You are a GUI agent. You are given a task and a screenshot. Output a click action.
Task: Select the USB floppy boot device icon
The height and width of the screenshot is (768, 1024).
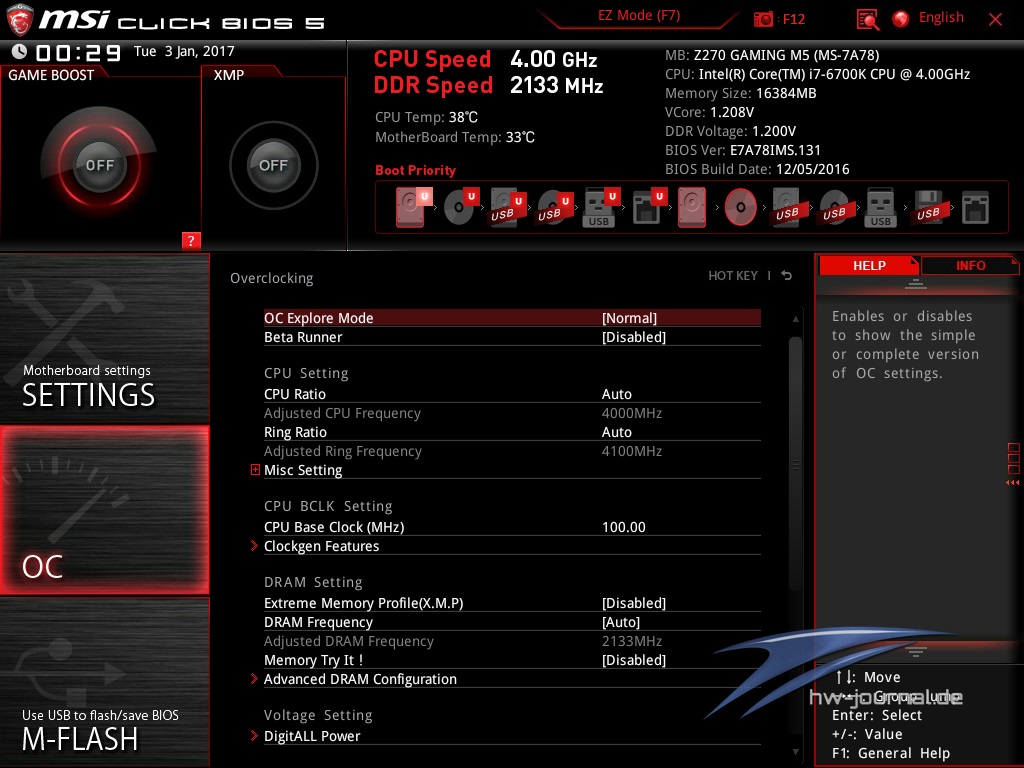928,207
